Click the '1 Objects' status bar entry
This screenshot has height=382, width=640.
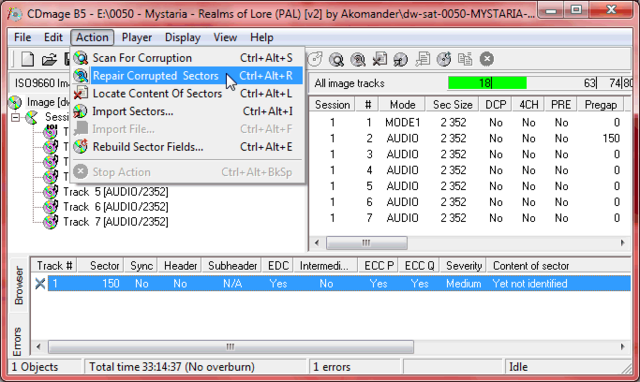[x=35, y=367]
